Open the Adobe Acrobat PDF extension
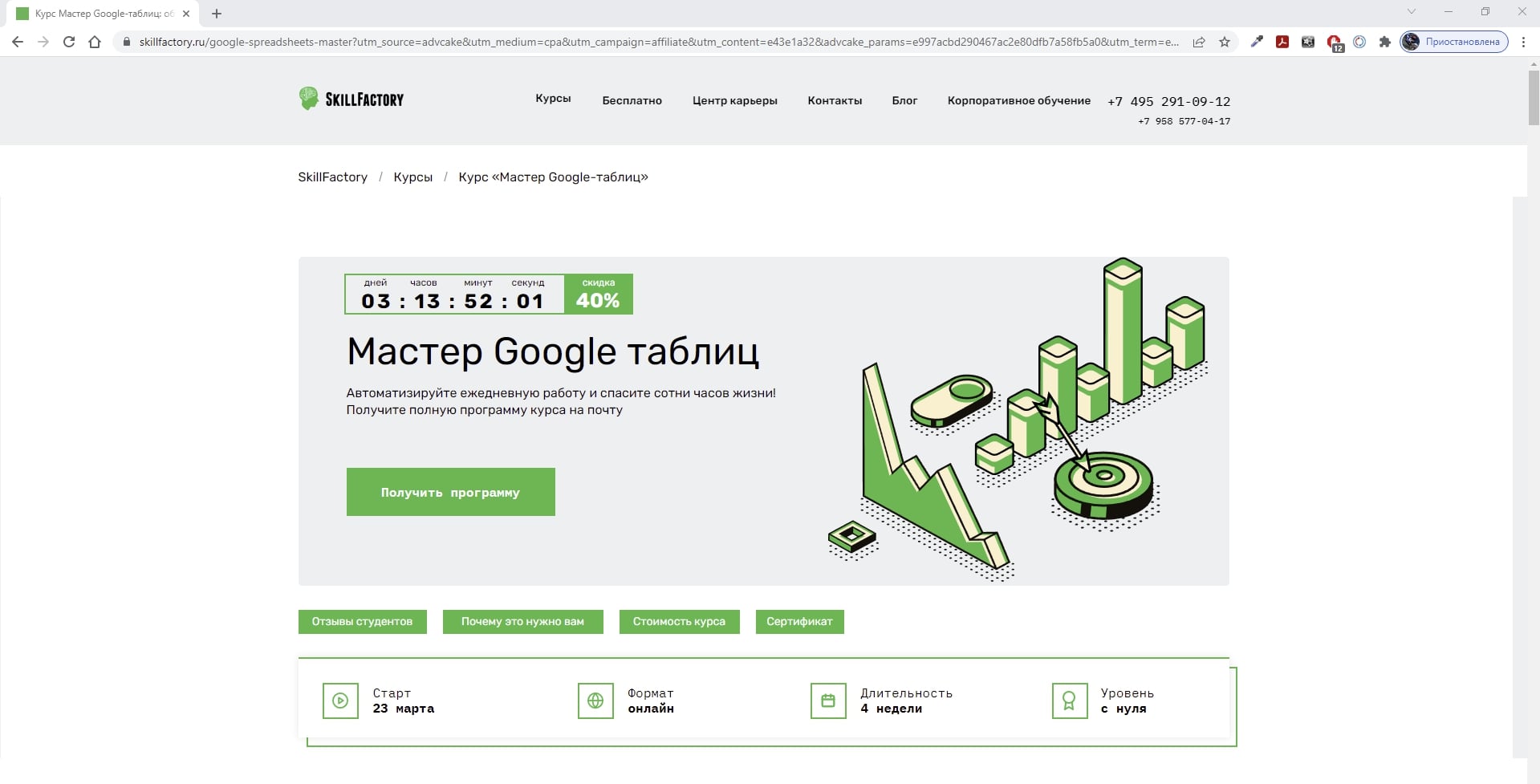1540x784 pixels. [x=1282, y=42]
